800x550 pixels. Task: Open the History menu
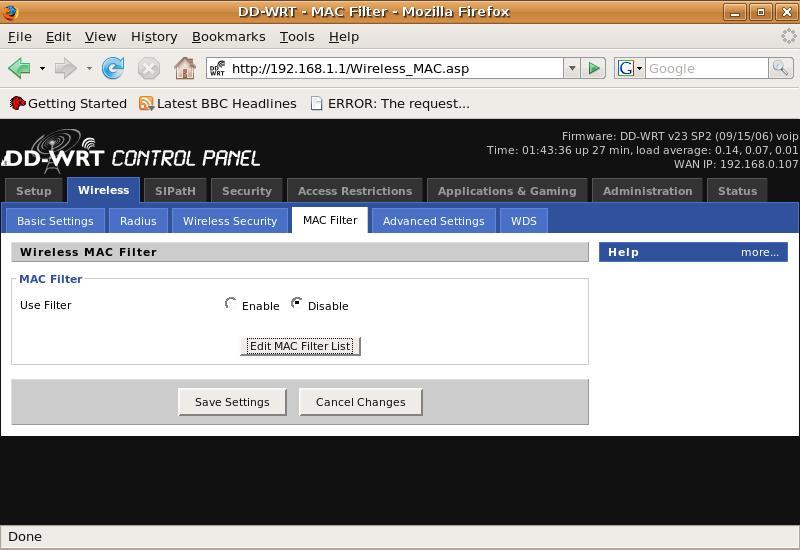tap(154, 37)
